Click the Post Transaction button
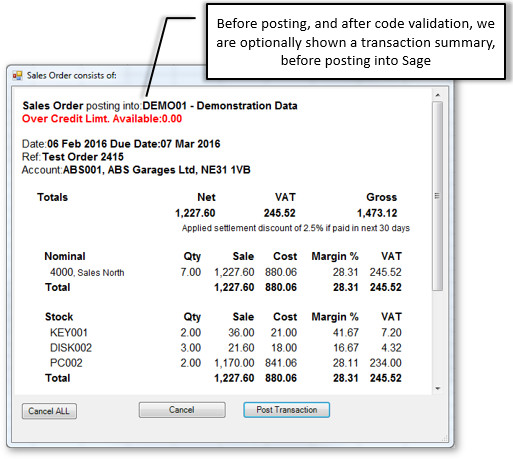 [x=286, y=410]
